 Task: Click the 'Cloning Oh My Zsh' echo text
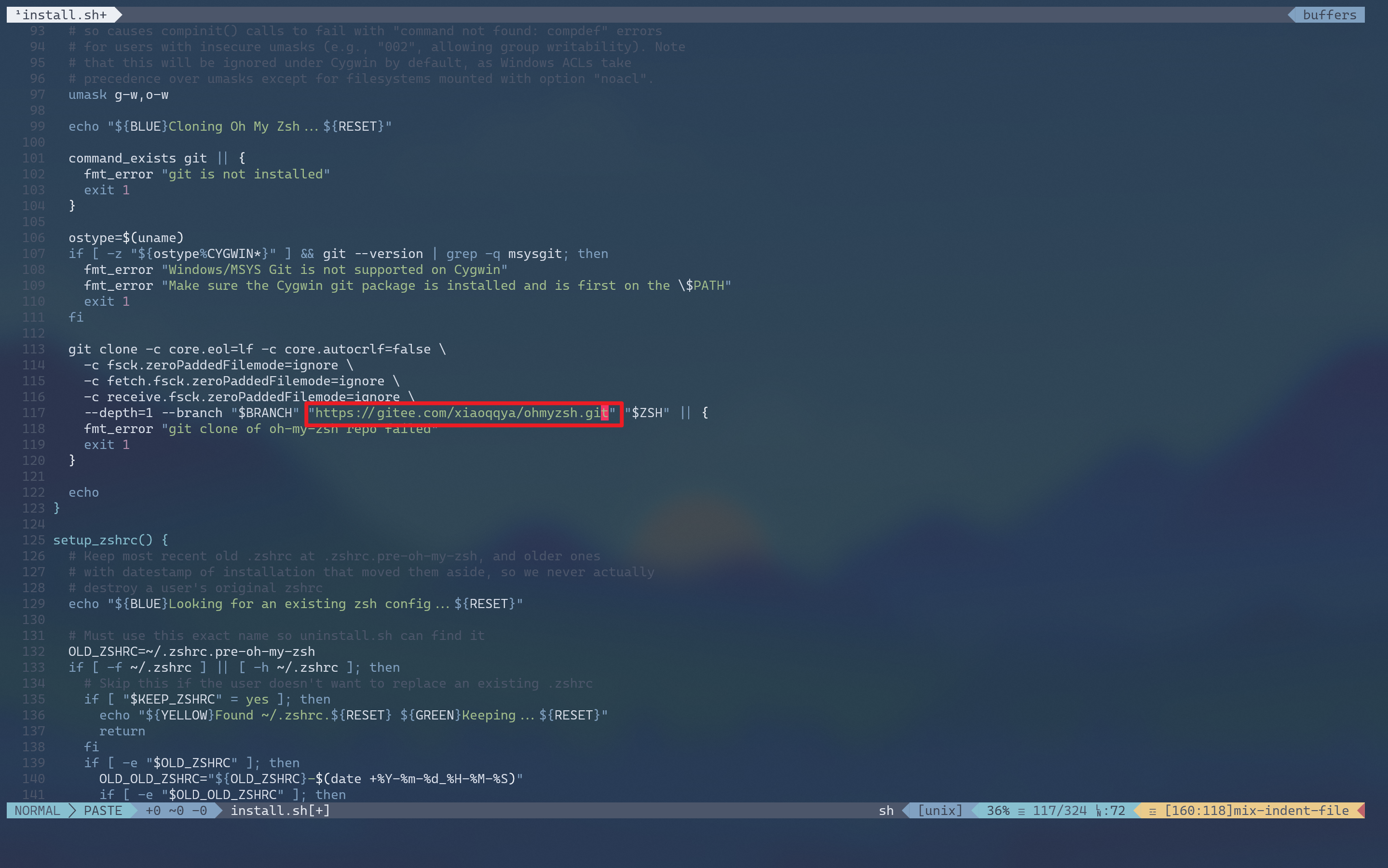point(233,126)
